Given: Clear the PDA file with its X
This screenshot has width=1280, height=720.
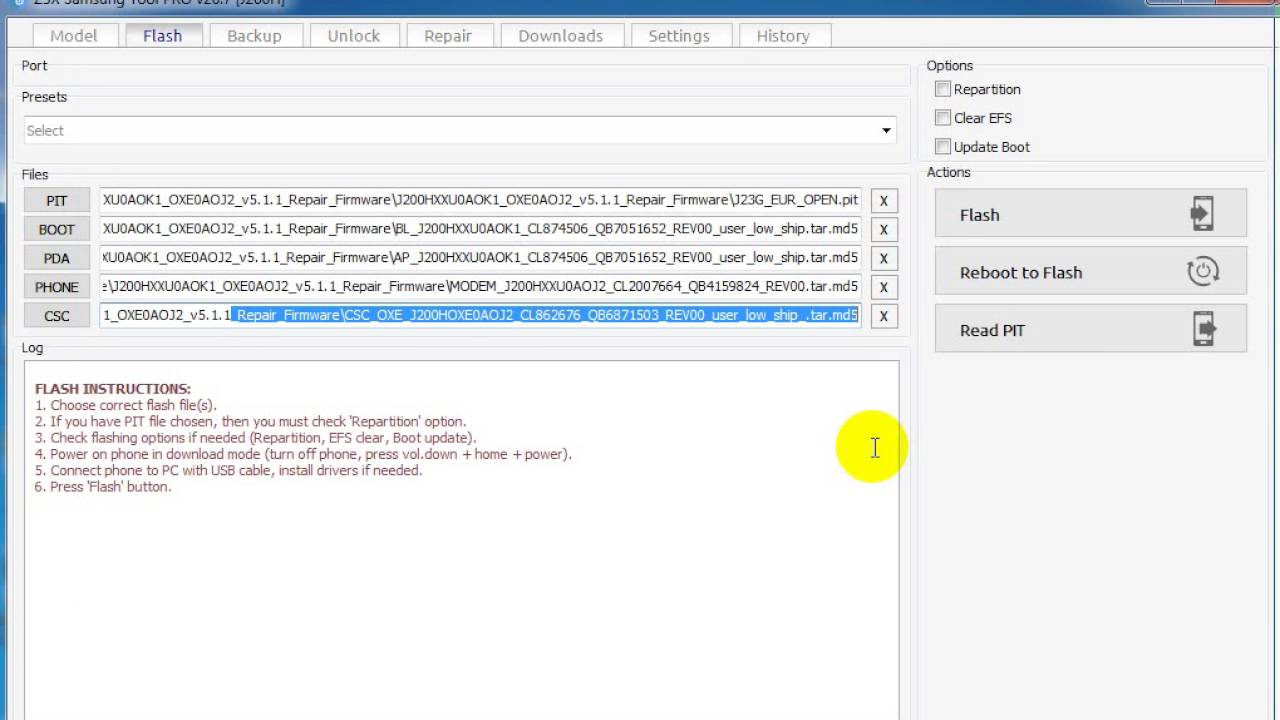Looking at the screenshot, I should pos(884,258).
